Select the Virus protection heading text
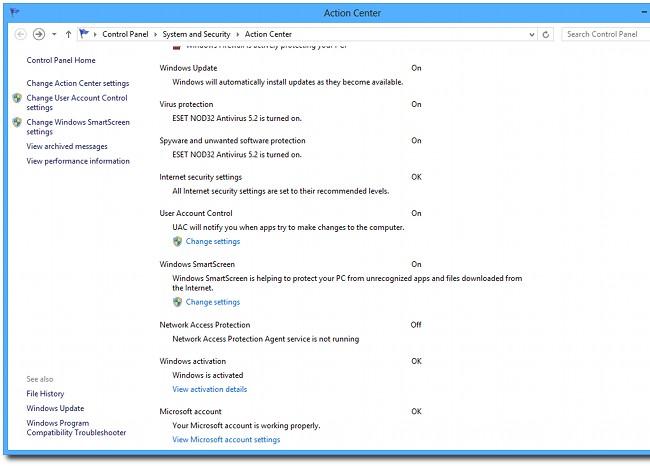This screenshot has height=466, width=650. (186, 104)
